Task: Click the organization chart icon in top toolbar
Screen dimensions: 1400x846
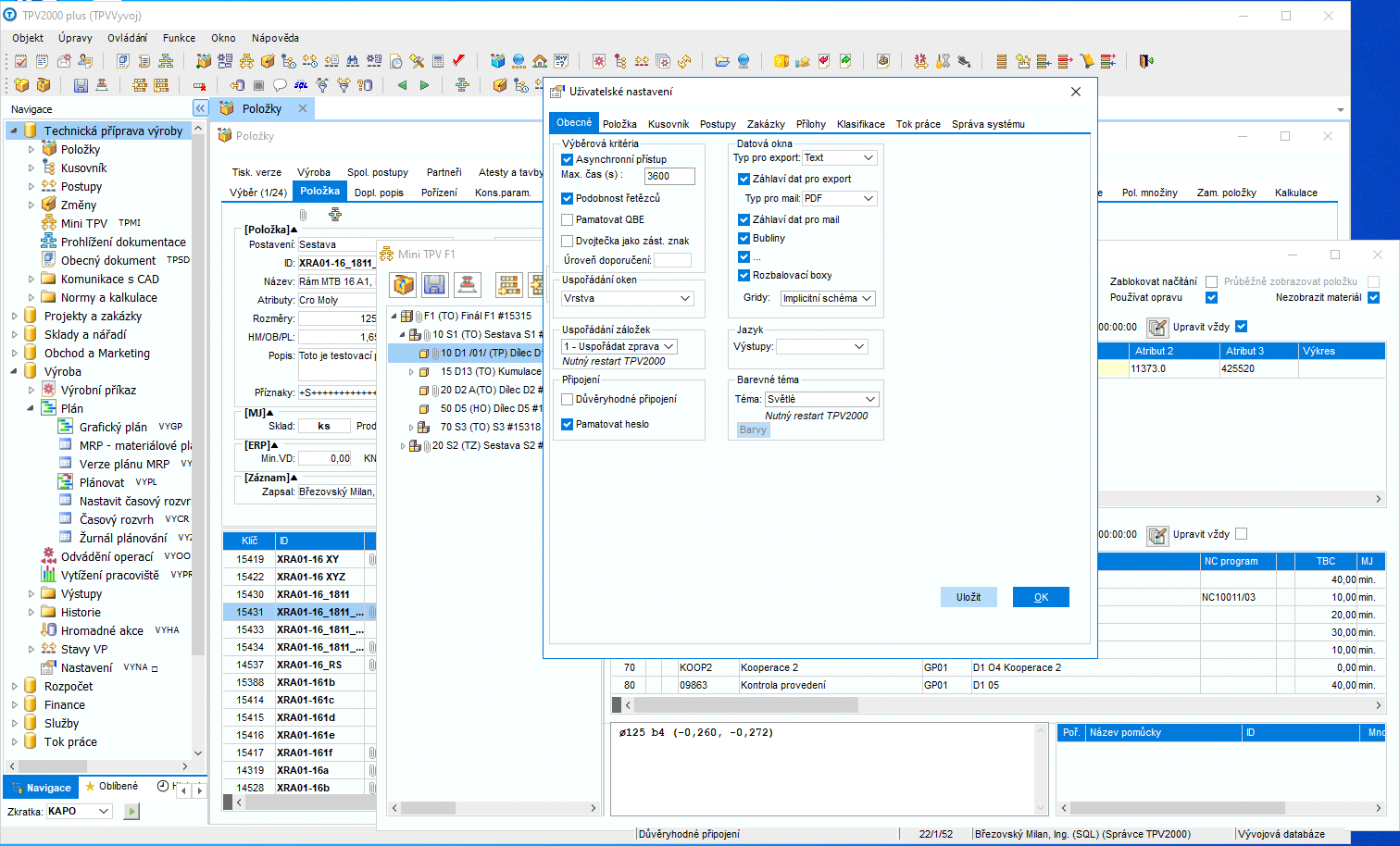Action: tap(166, 61)
